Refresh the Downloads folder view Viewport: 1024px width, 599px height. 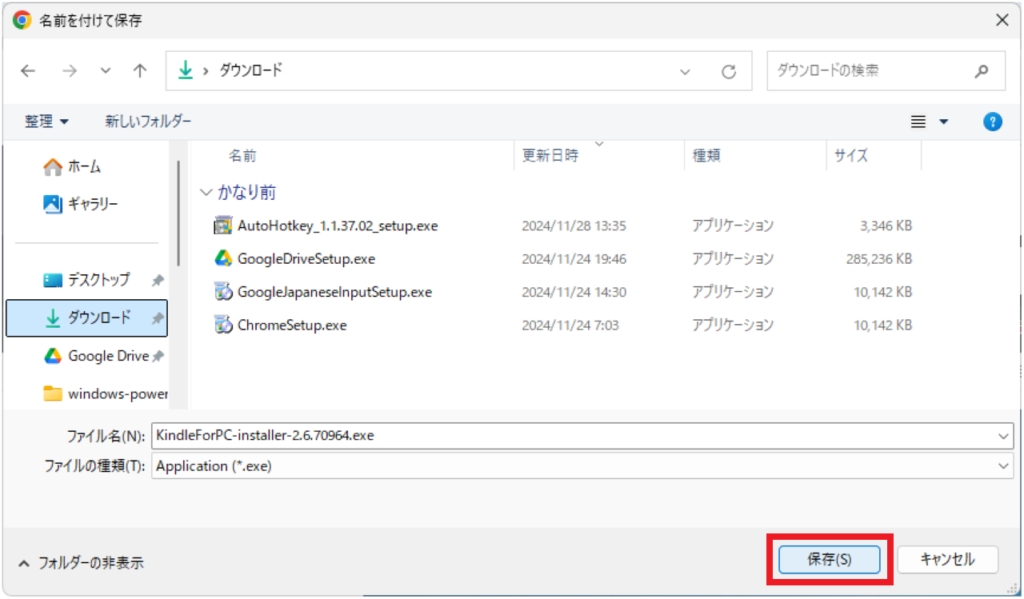click(729, 72)
